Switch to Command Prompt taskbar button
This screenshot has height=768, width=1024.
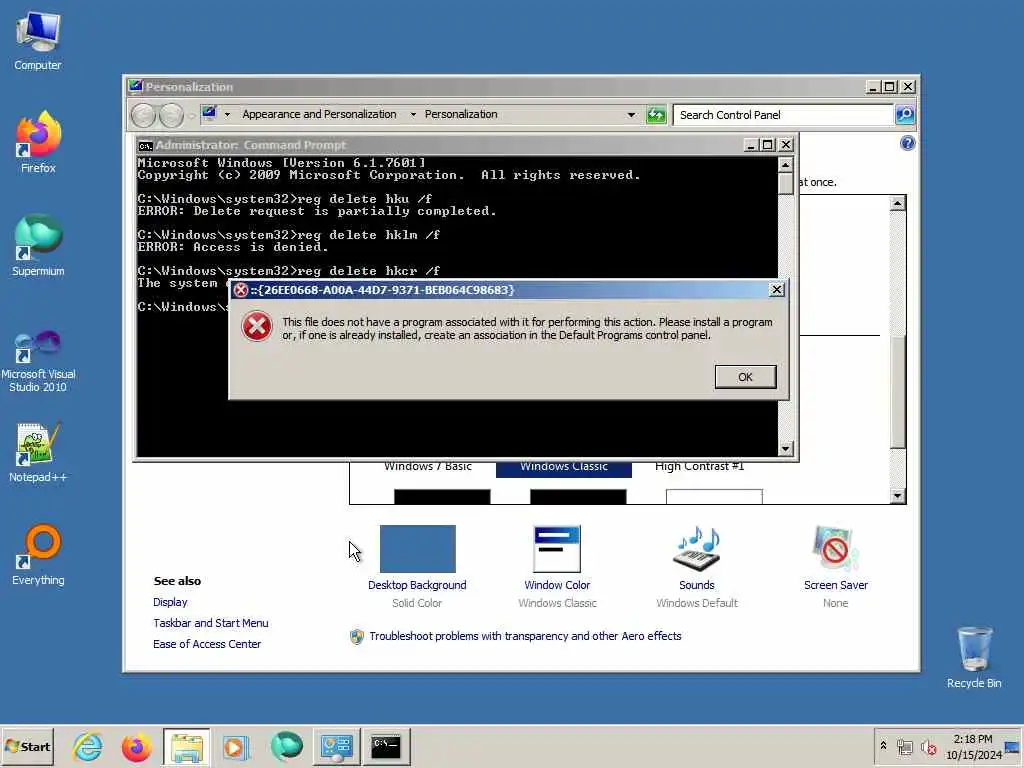(386, 747)
